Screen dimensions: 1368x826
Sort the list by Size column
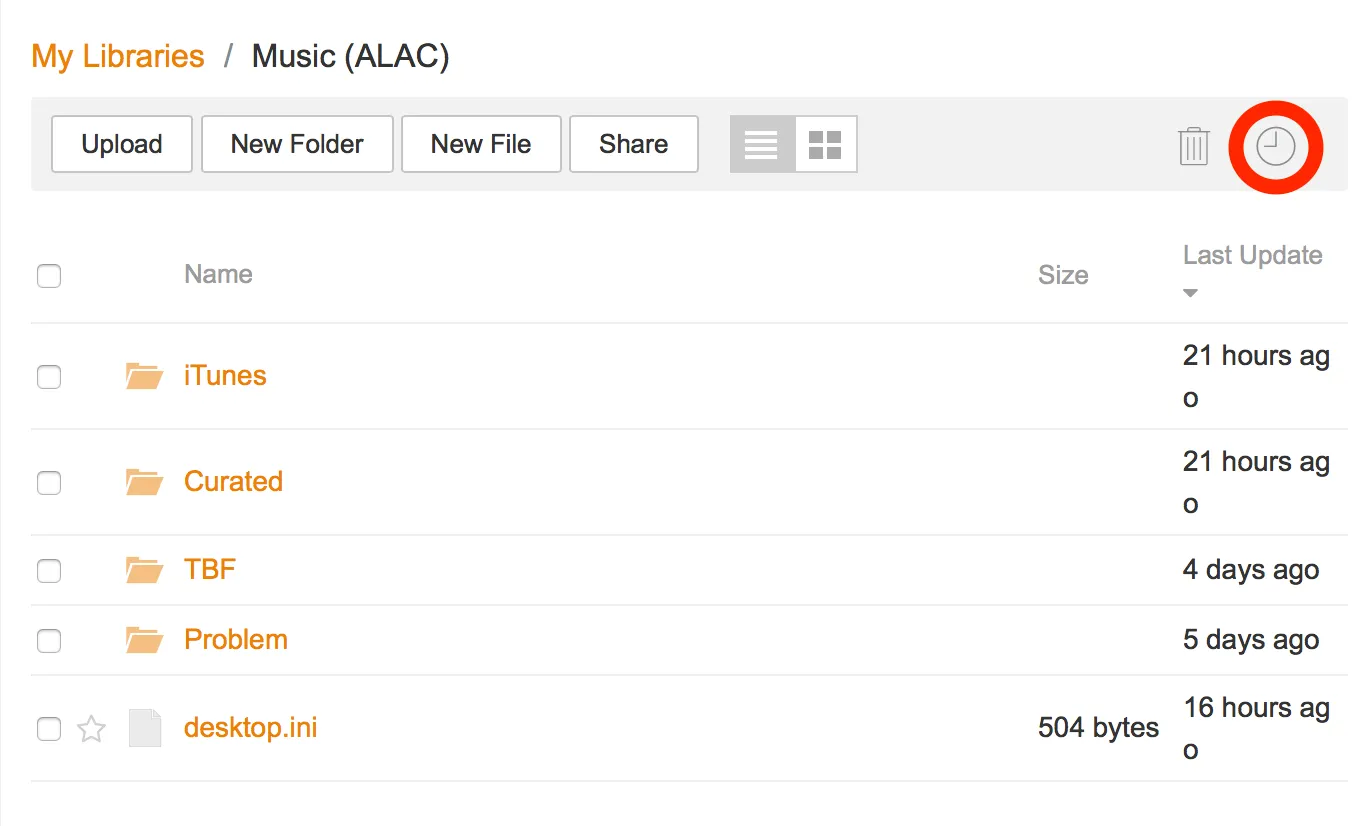click(x=1062, y=276)
